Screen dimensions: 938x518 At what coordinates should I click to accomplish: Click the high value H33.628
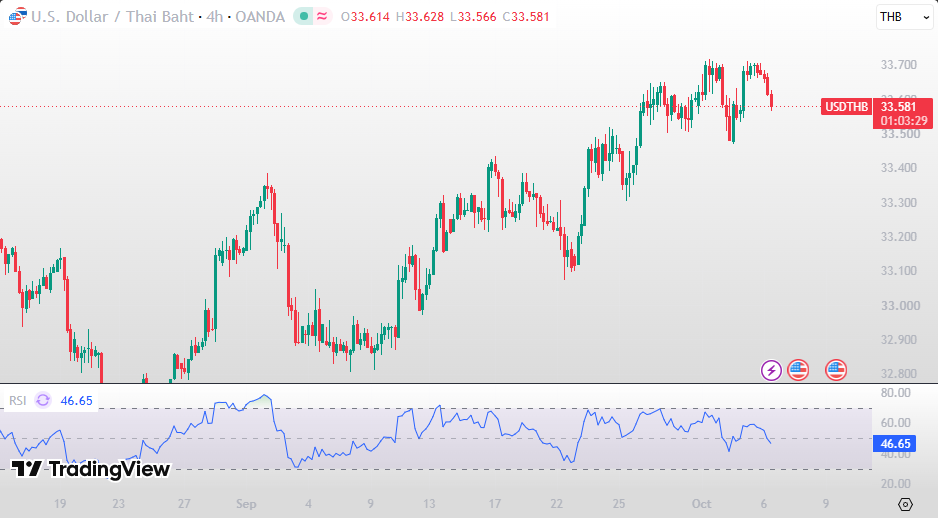coord(420,17)
